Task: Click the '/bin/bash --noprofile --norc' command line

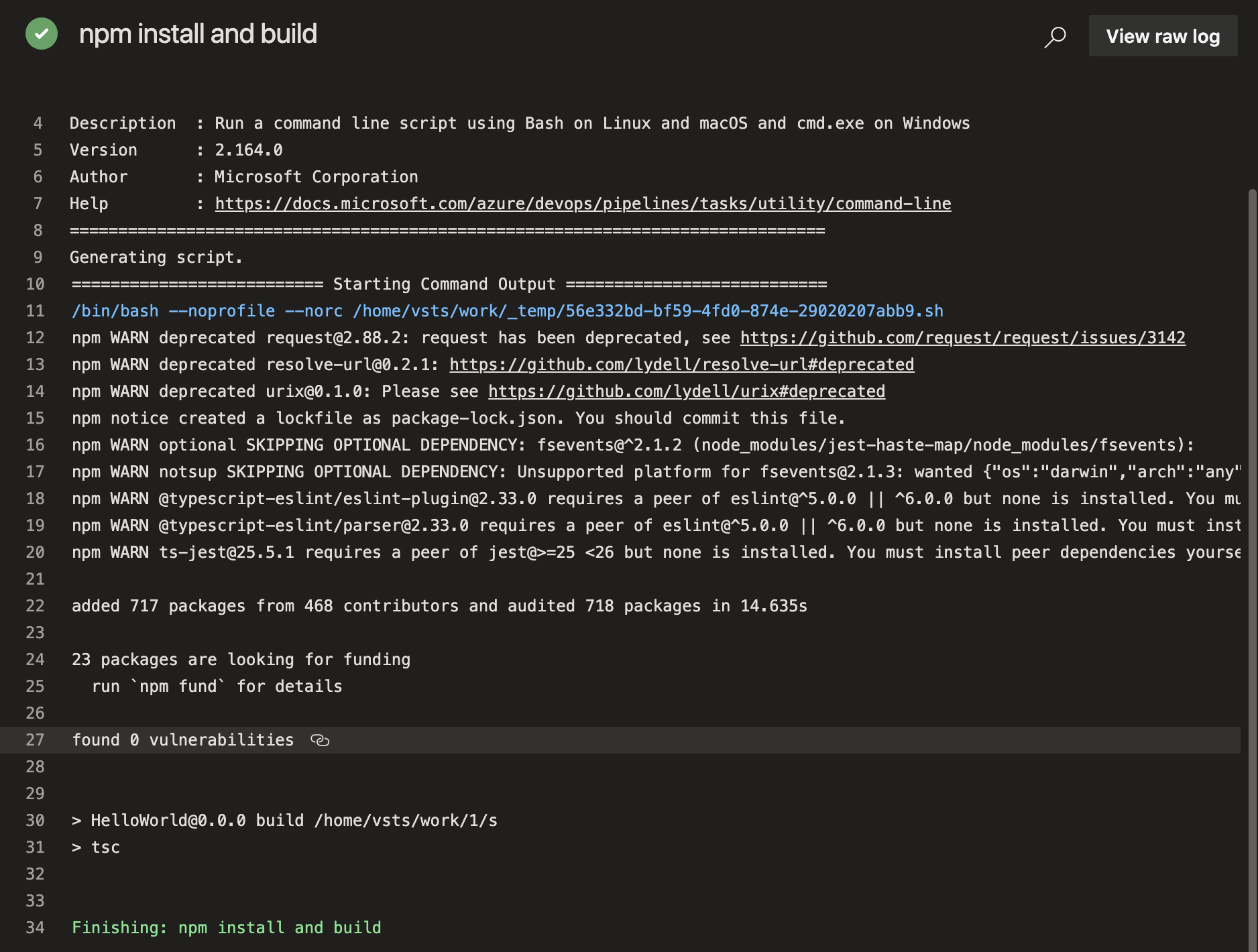Action: [508, 311]
